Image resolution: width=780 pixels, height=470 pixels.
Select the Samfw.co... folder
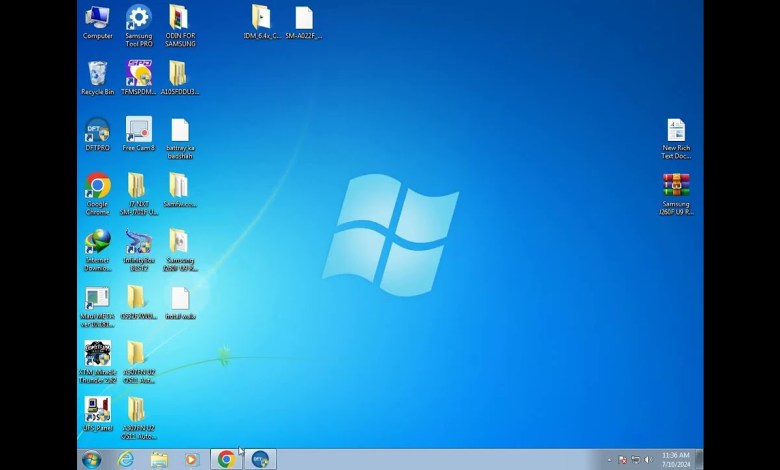pyautogui.click(x=180, y=190)
